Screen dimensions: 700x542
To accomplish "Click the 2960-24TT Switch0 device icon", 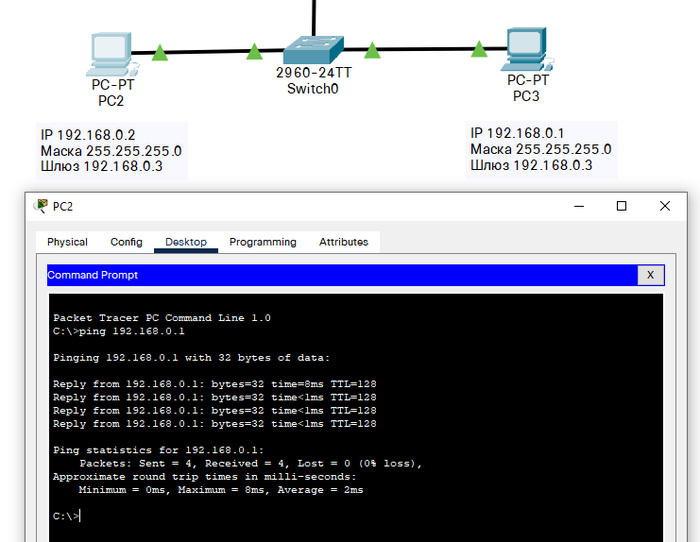I will (313, 50).
